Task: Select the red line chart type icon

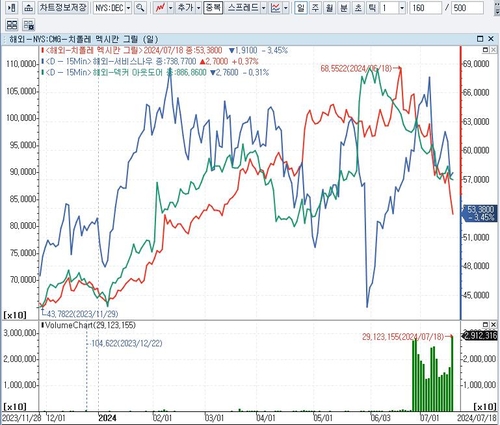Action: coord(160,8)
